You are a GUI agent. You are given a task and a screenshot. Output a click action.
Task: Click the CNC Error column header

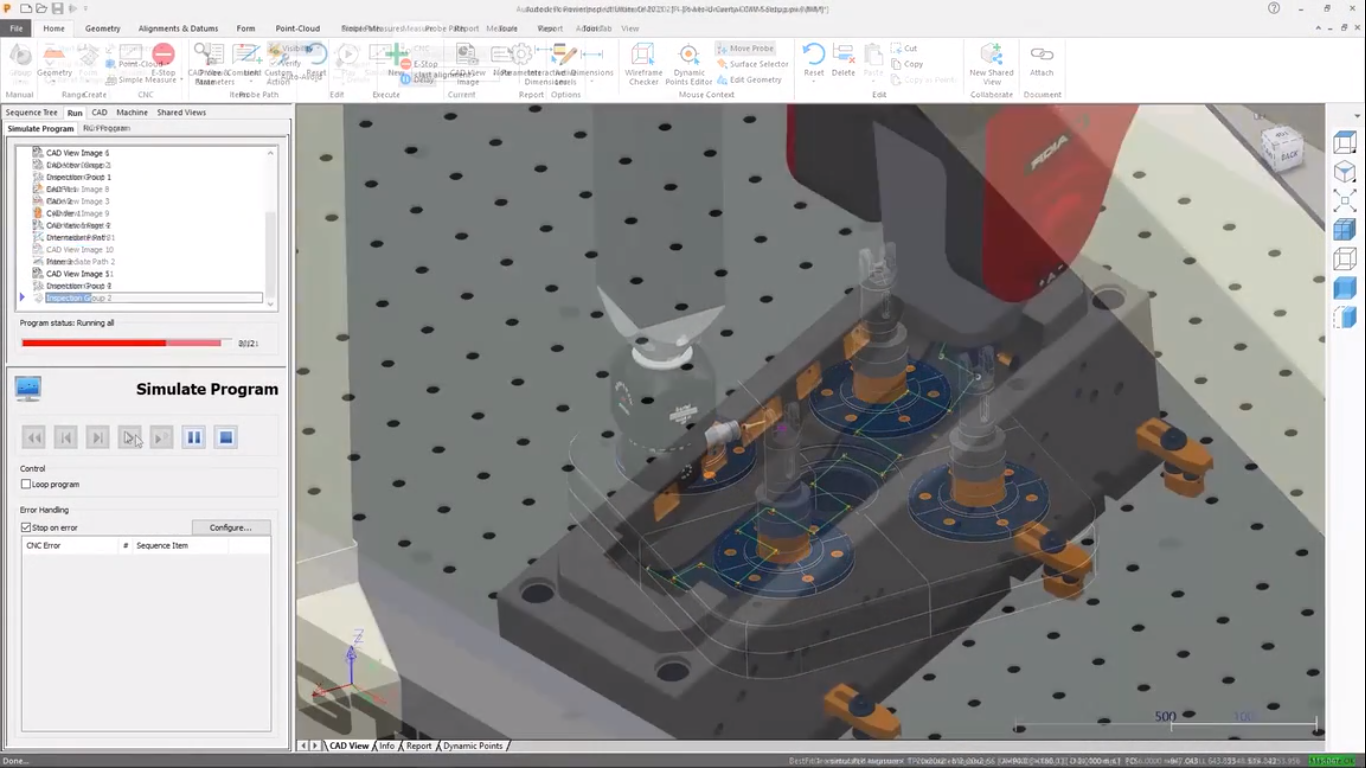[70, 546]
